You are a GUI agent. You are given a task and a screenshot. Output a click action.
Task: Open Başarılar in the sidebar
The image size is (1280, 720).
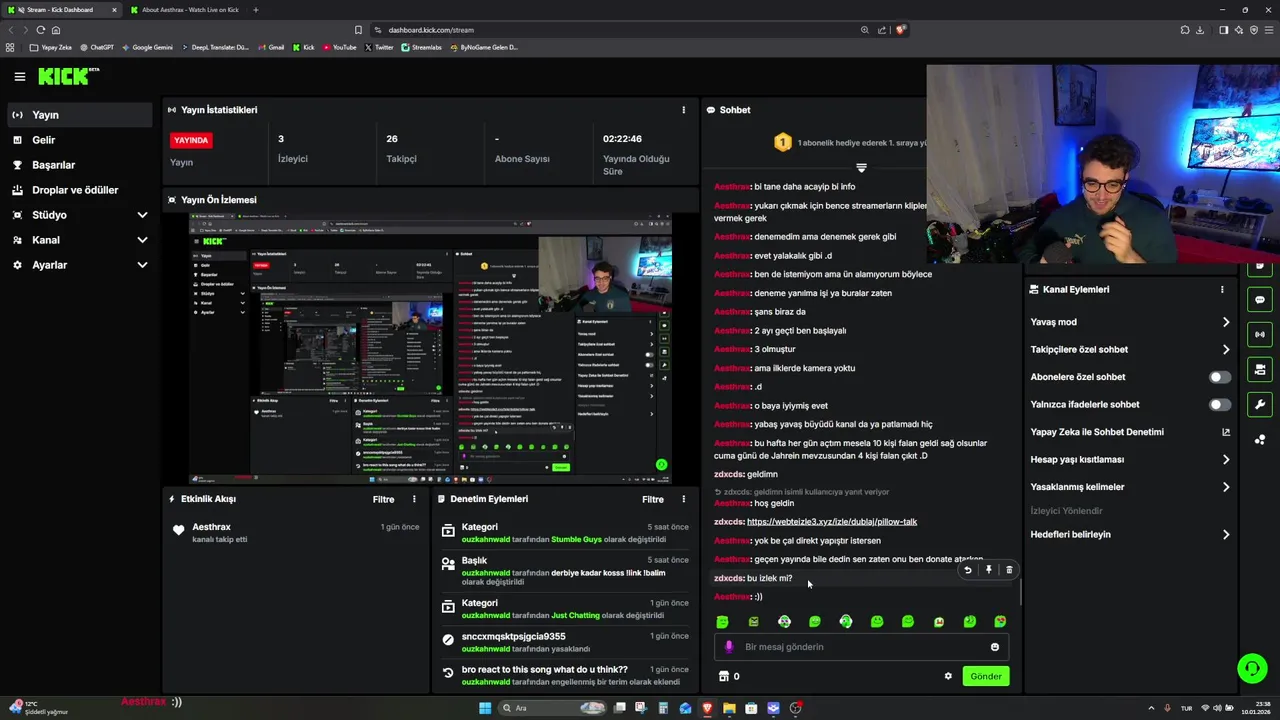pyautogui.click(x=80, y=165)
